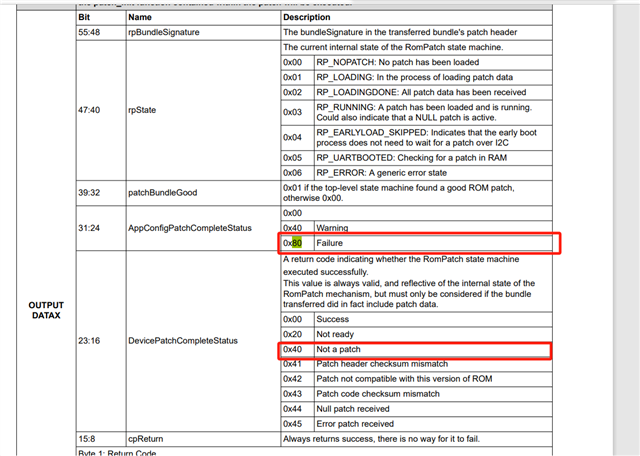Viewport: 640px width, 456px height.
Task: Click bit range 23:16
Action: click(89, 341)
